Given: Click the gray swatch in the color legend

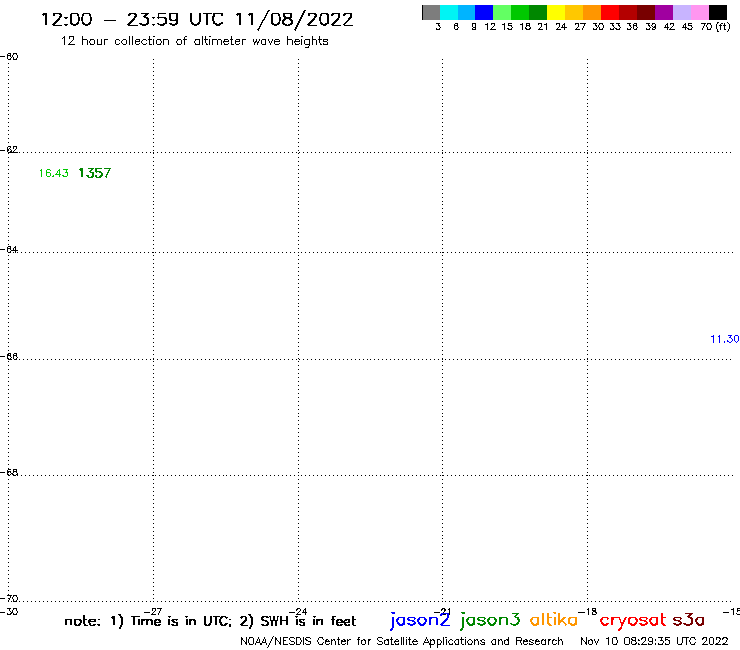Looking at the screenshot, I should tap(431, 12).
